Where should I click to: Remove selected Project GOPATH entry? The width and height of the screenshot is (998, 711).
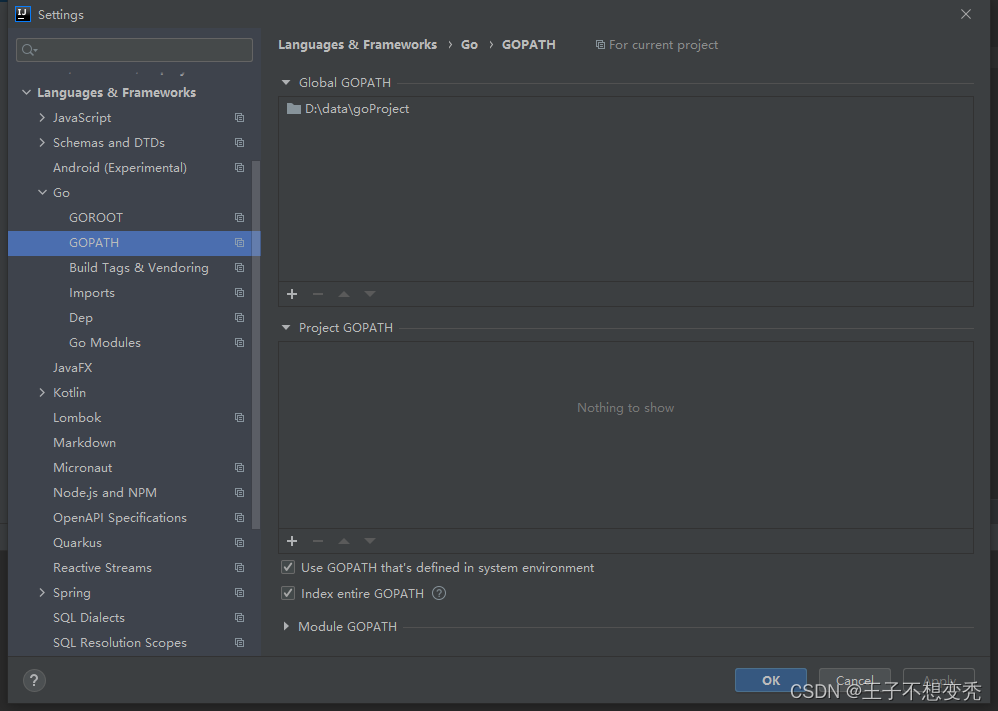[318, 541]
